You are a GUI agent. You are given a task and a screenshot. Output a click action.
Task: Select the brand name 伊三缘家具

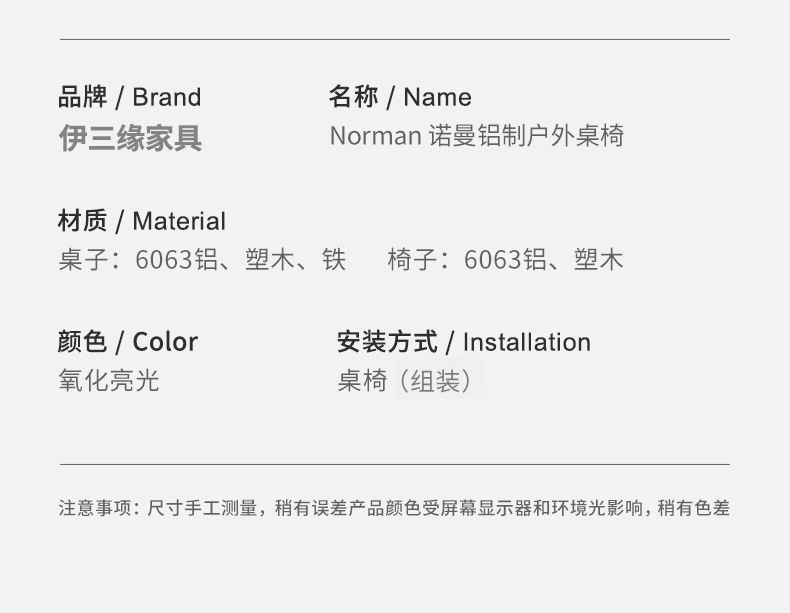pos(130,137)
